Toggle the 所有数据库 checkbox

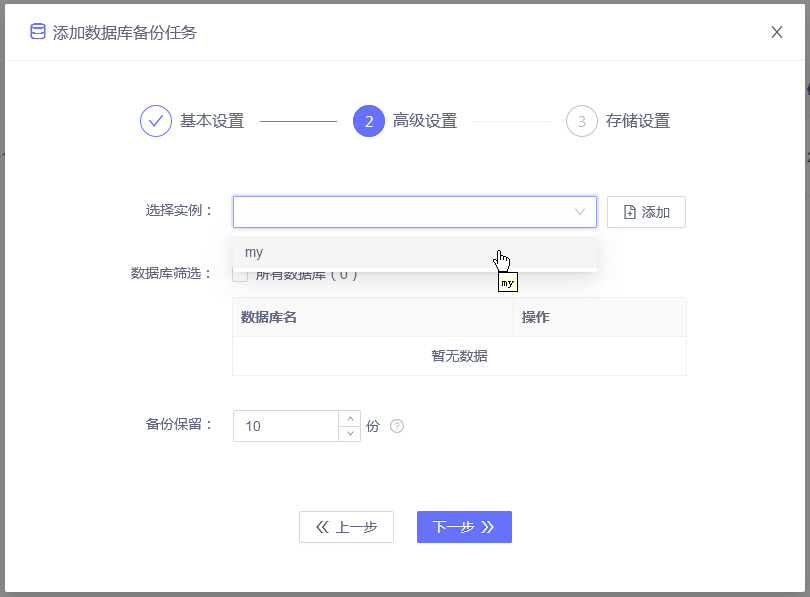coord(240,277)
